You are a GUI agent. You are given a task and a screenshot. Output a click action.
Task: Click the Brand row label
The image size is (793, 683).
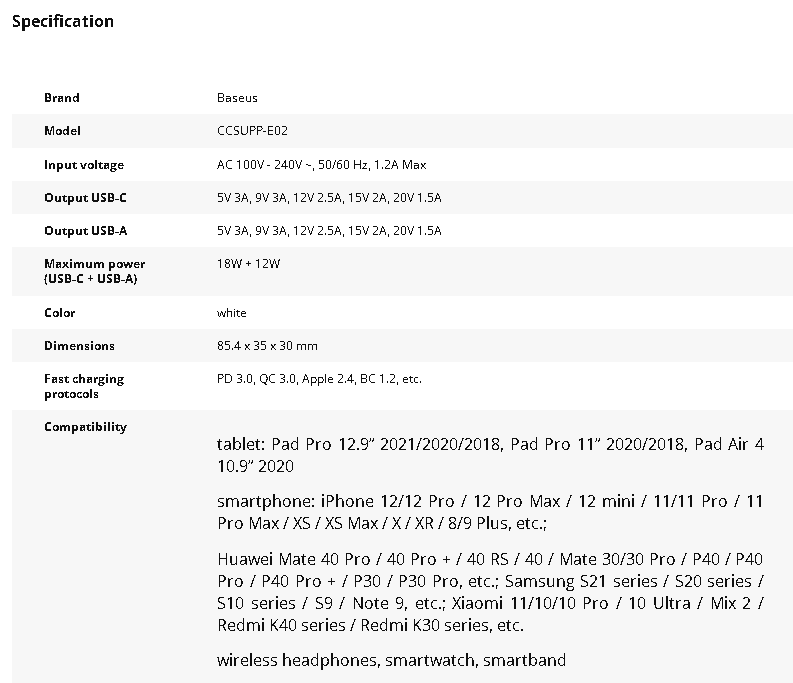click(61, 98)
